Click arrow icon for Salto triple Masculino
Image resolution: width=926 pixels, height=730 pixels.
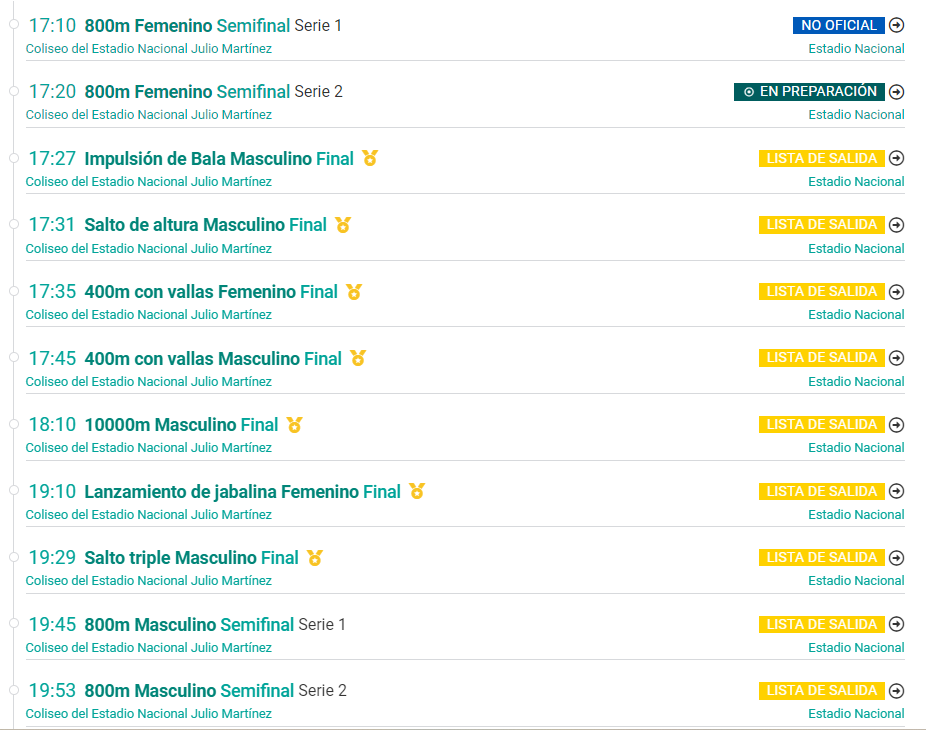click(x=896, y=558)
